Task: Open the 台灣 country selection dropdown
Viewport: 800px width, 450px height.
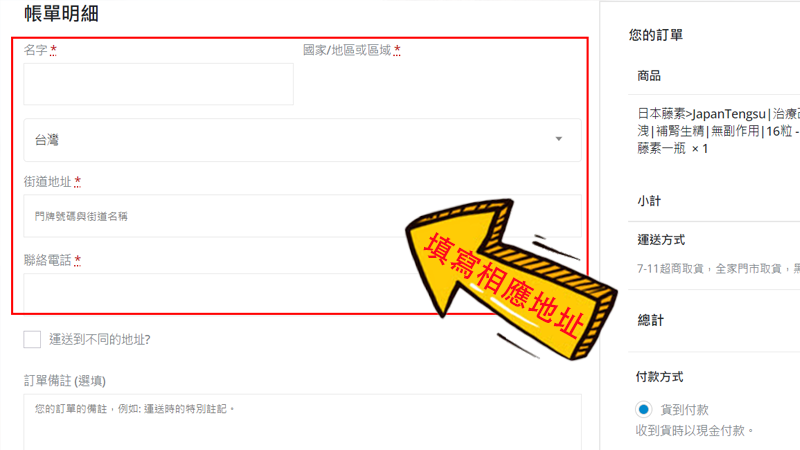Action: 302,140
